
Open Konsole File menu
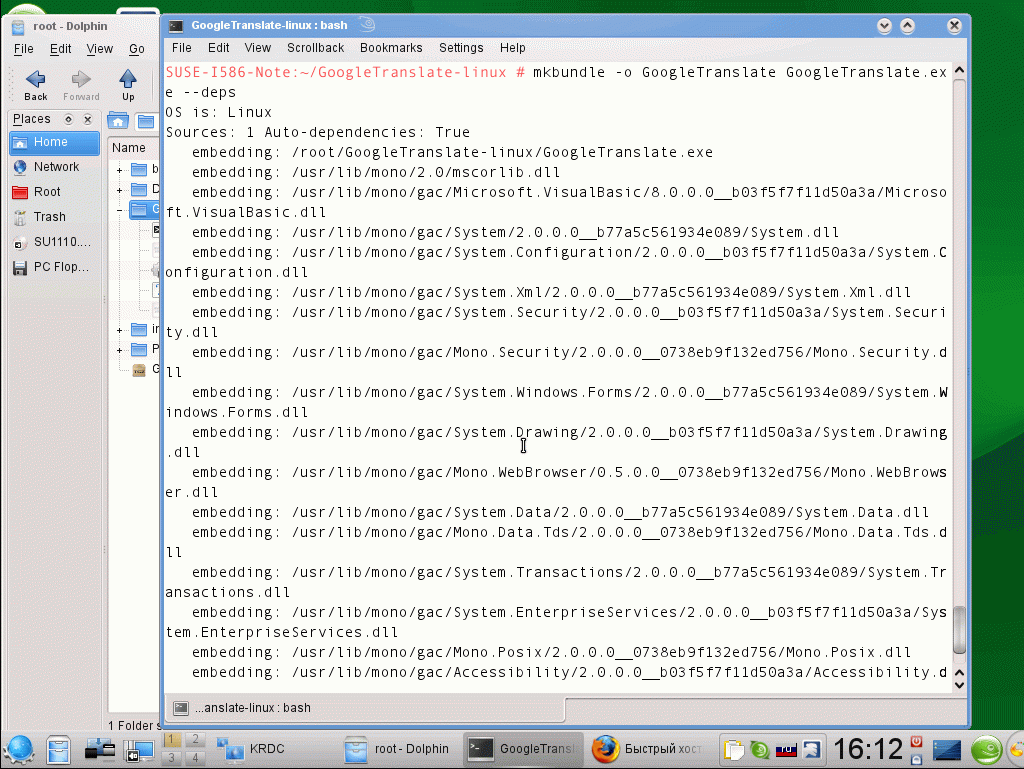point(182,48)
